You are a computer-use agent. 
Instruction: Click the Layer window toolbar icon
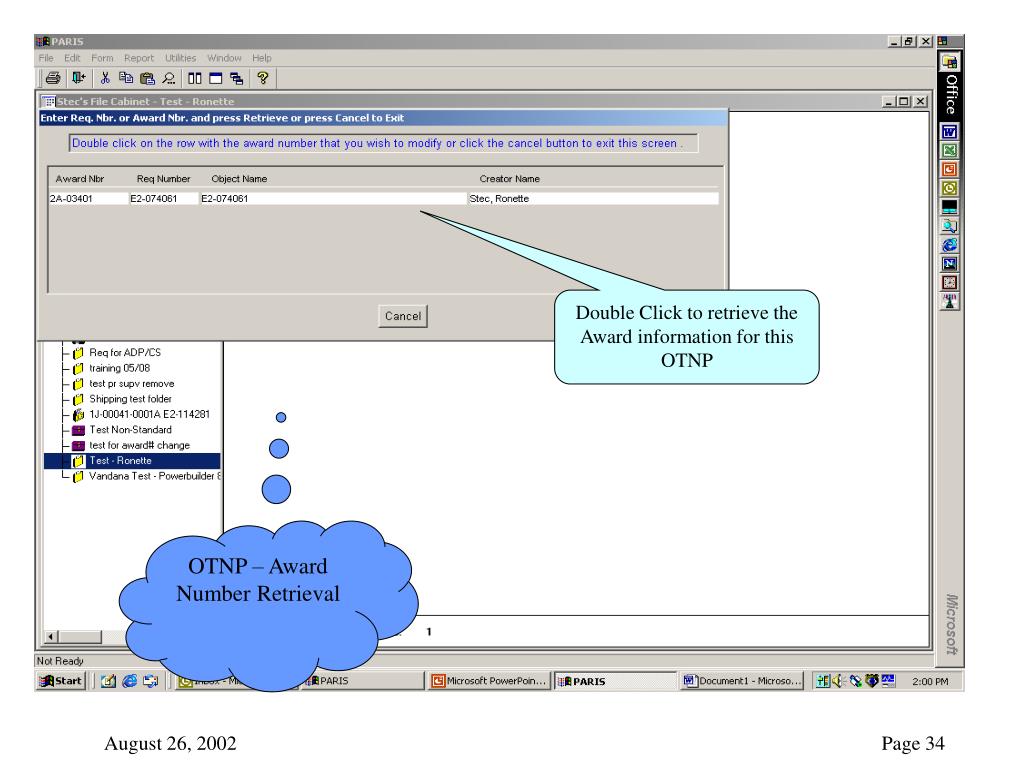(216, 78)
